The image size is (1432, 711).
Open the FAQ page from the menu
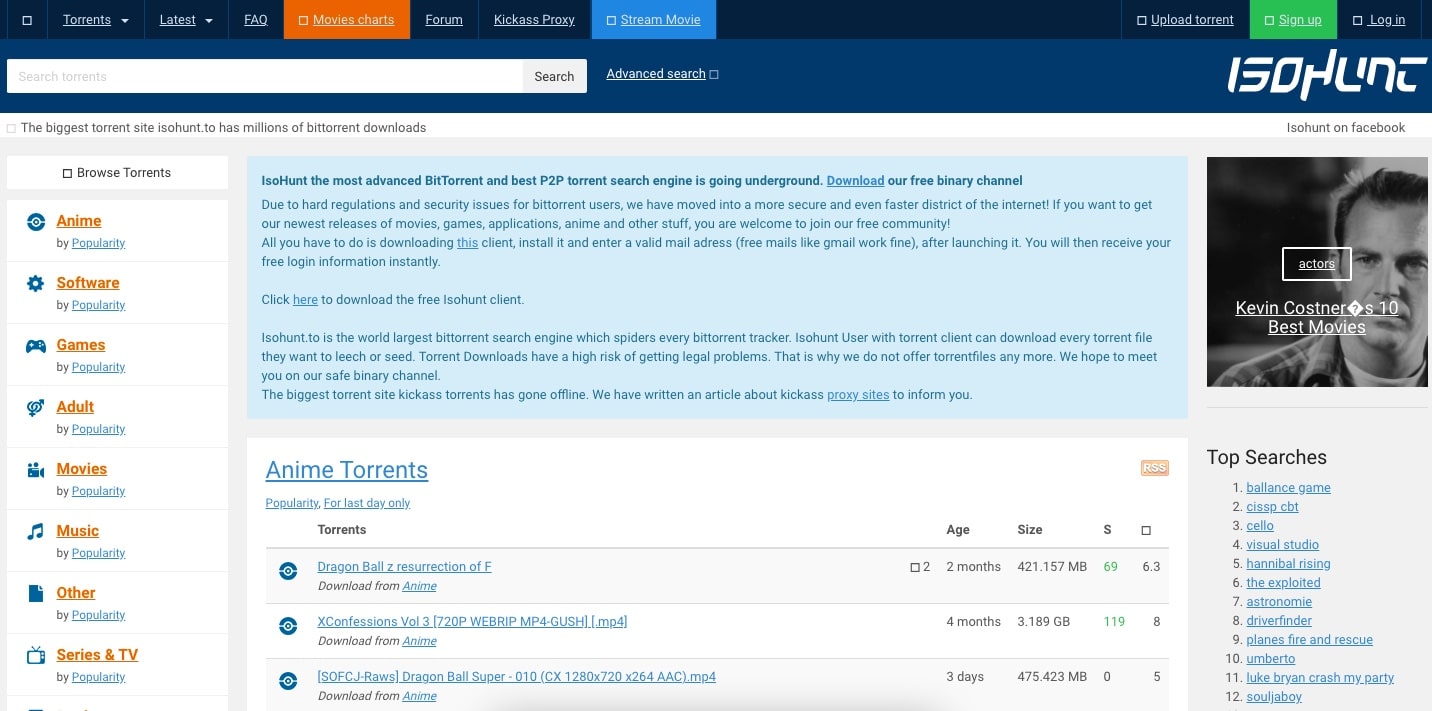pos(255,19)
